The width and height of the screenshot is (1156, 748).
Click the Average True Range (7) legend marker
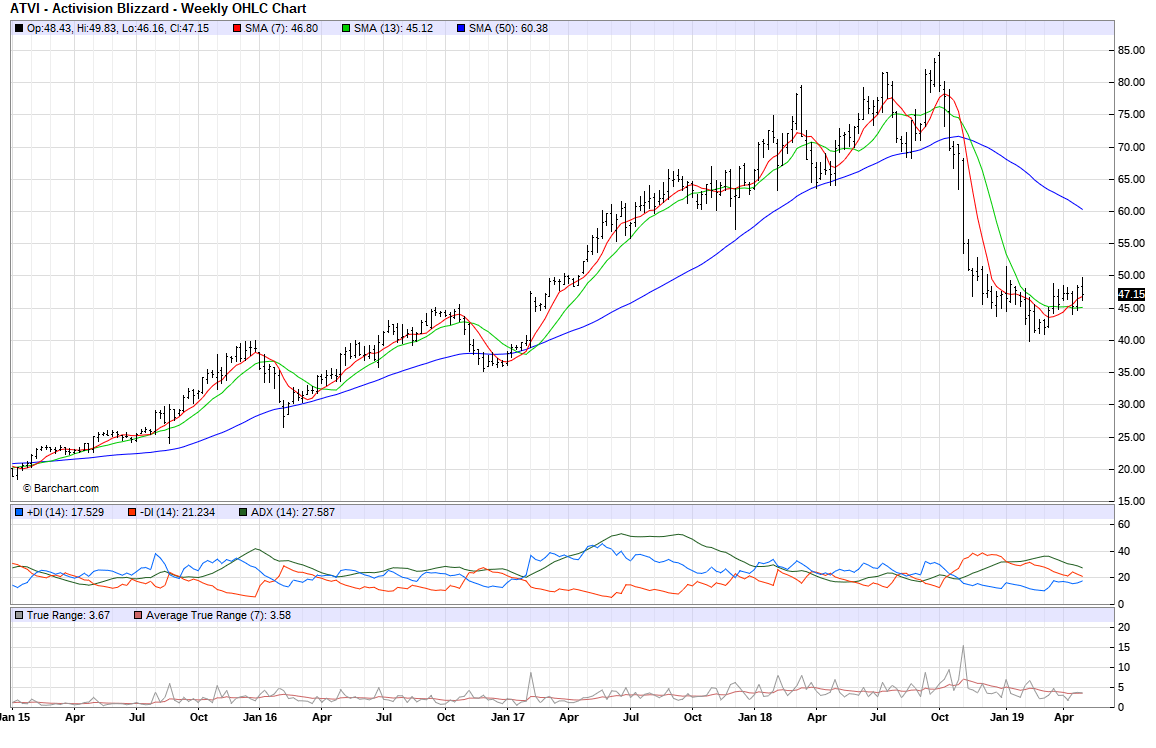[138, 614]
